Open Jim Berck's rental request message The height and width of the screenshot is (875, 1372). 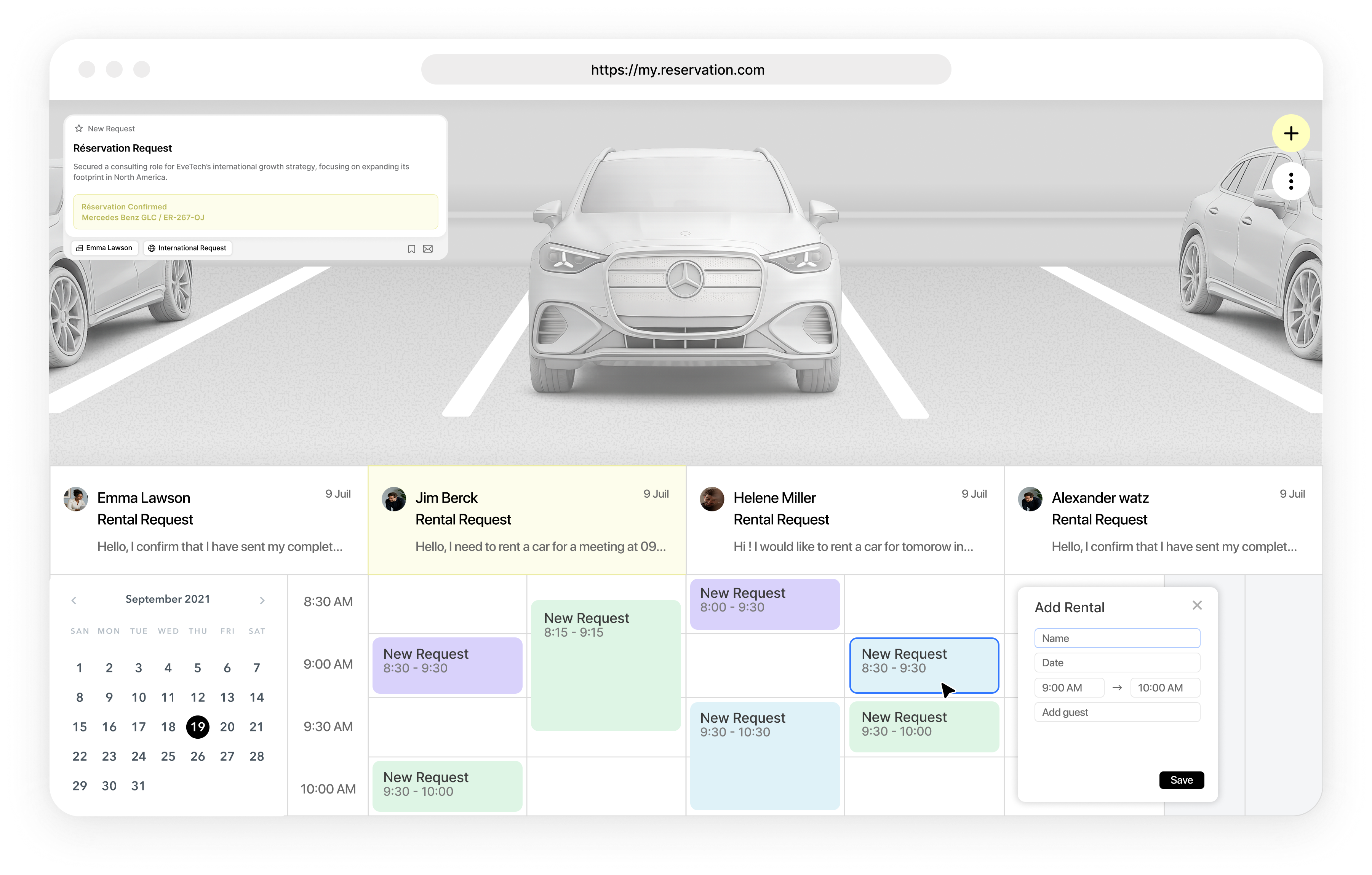pos(527,520)
